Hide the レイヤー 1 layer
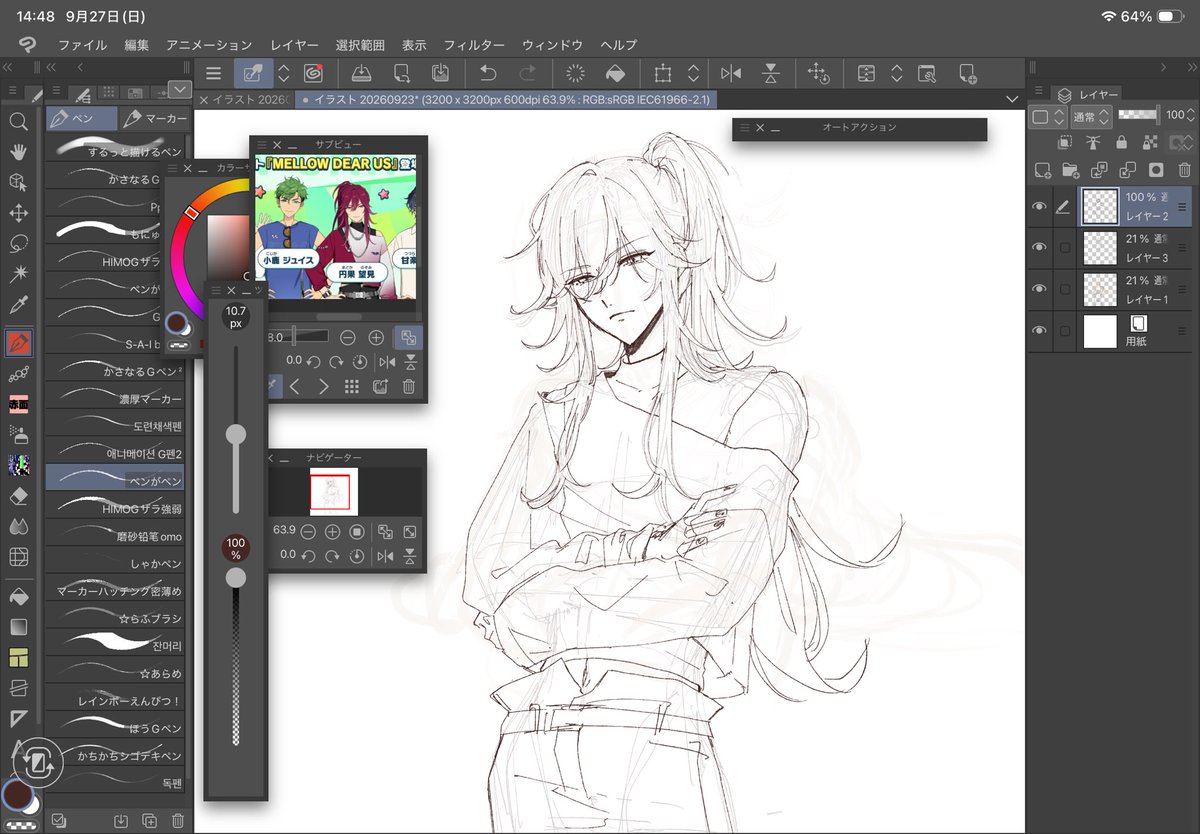Screen dimensions: 1200x834 click(x=1040, y=289)
